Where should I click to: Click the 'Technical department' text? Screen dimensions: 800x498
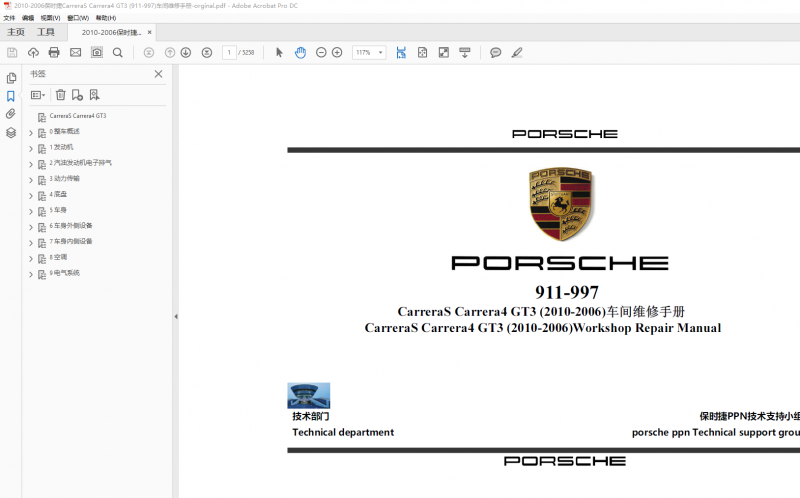(343, 433)
